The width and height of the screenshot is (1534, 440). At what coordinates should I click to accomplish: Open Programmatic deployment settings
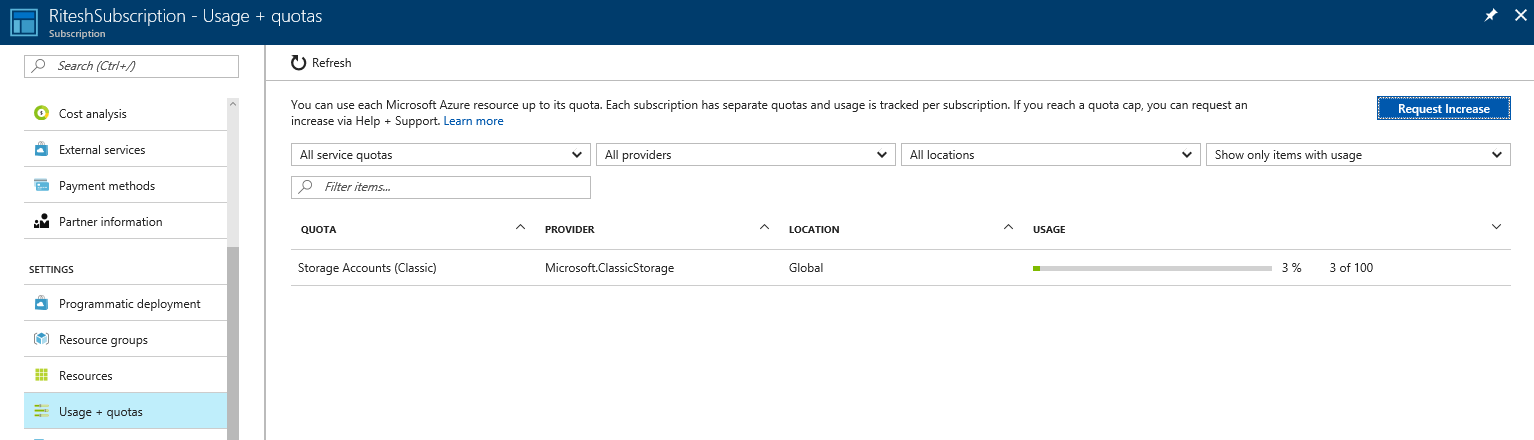pyautogui.click(x=126, y=304)
